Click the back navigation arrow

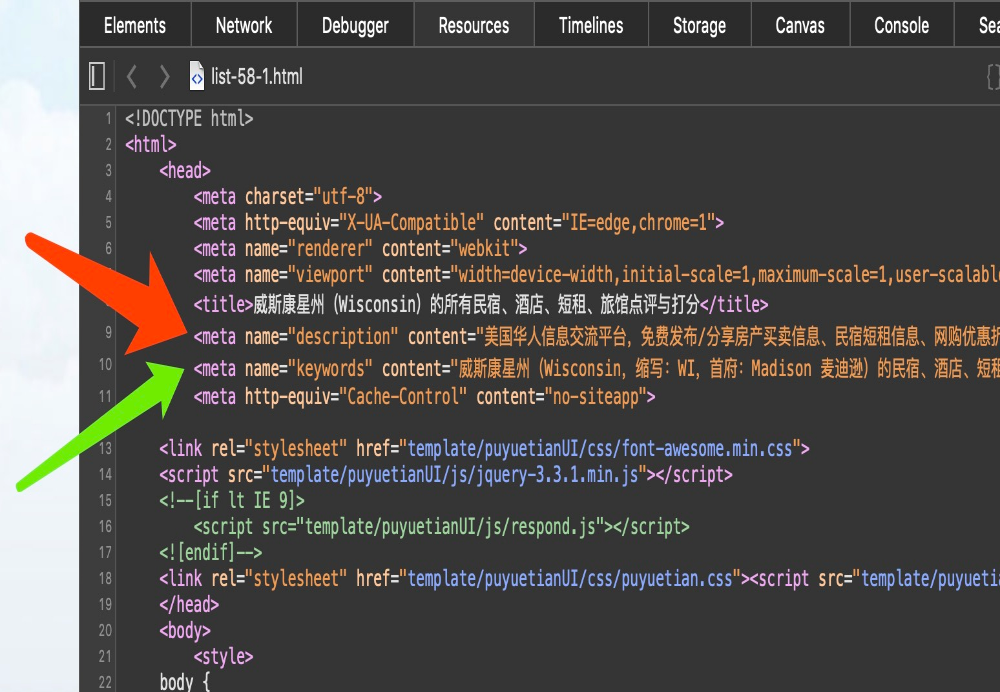pyautogui.click(x=132, y=76)
